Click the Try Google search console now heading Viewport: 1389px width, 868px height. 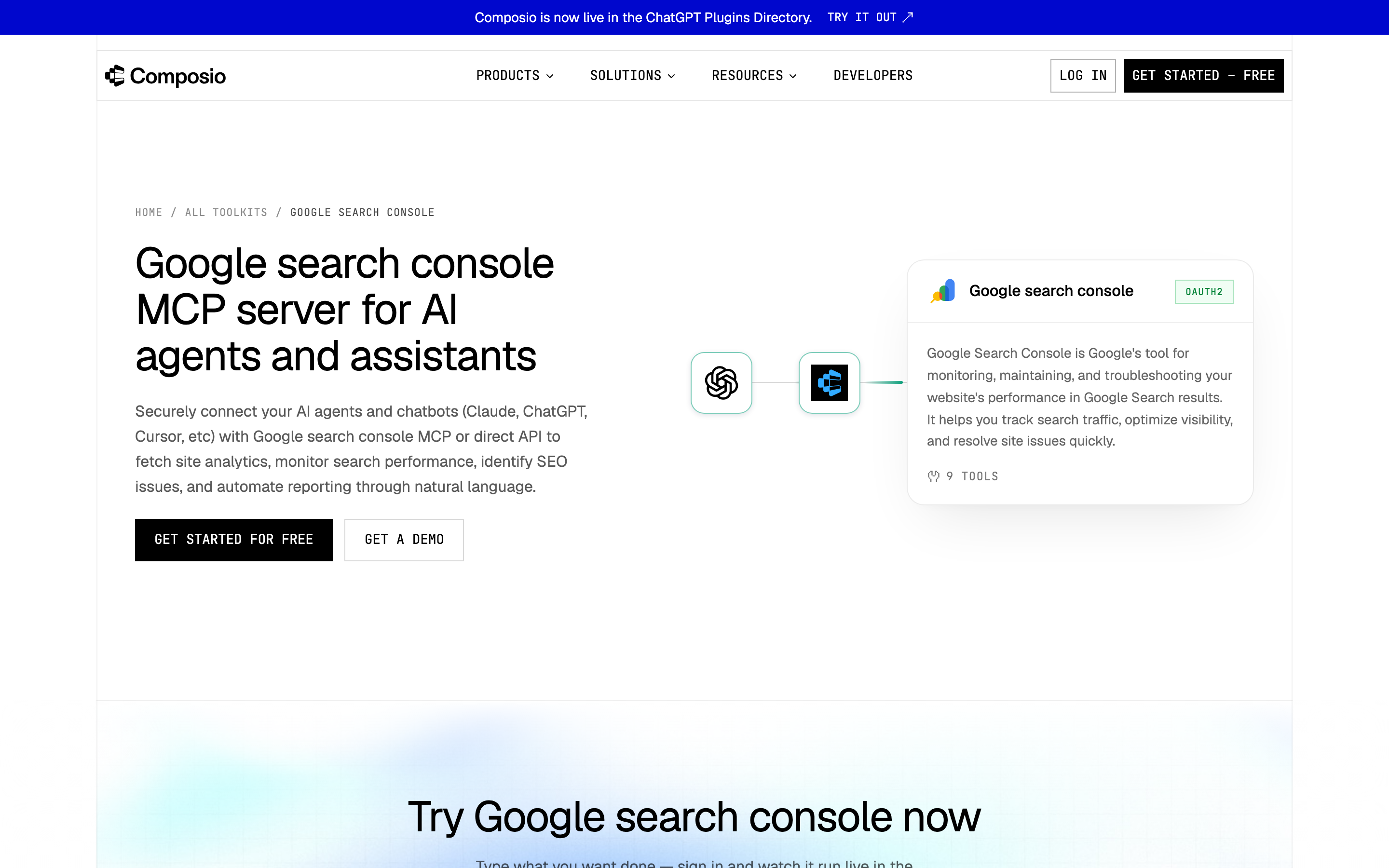(694, 817)
